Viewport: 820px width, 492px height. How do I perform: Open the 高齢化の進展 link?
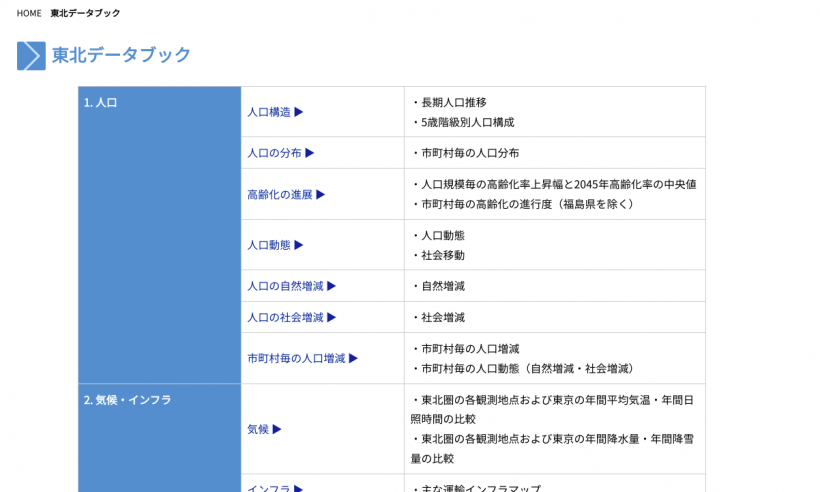pos(286,194)
